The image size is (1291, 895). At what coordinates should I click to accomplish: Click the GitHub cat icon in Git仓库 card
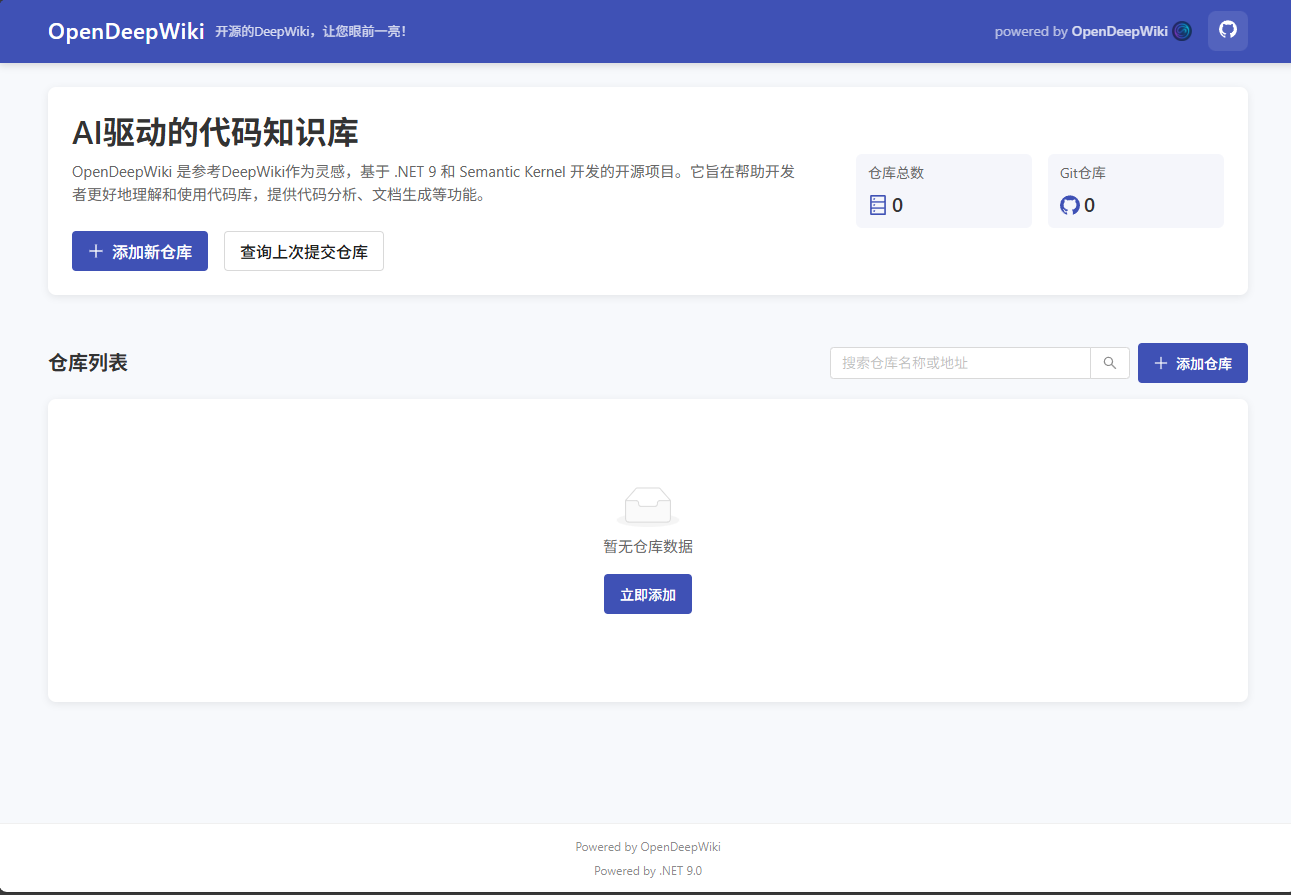(x=1069, y=205)
